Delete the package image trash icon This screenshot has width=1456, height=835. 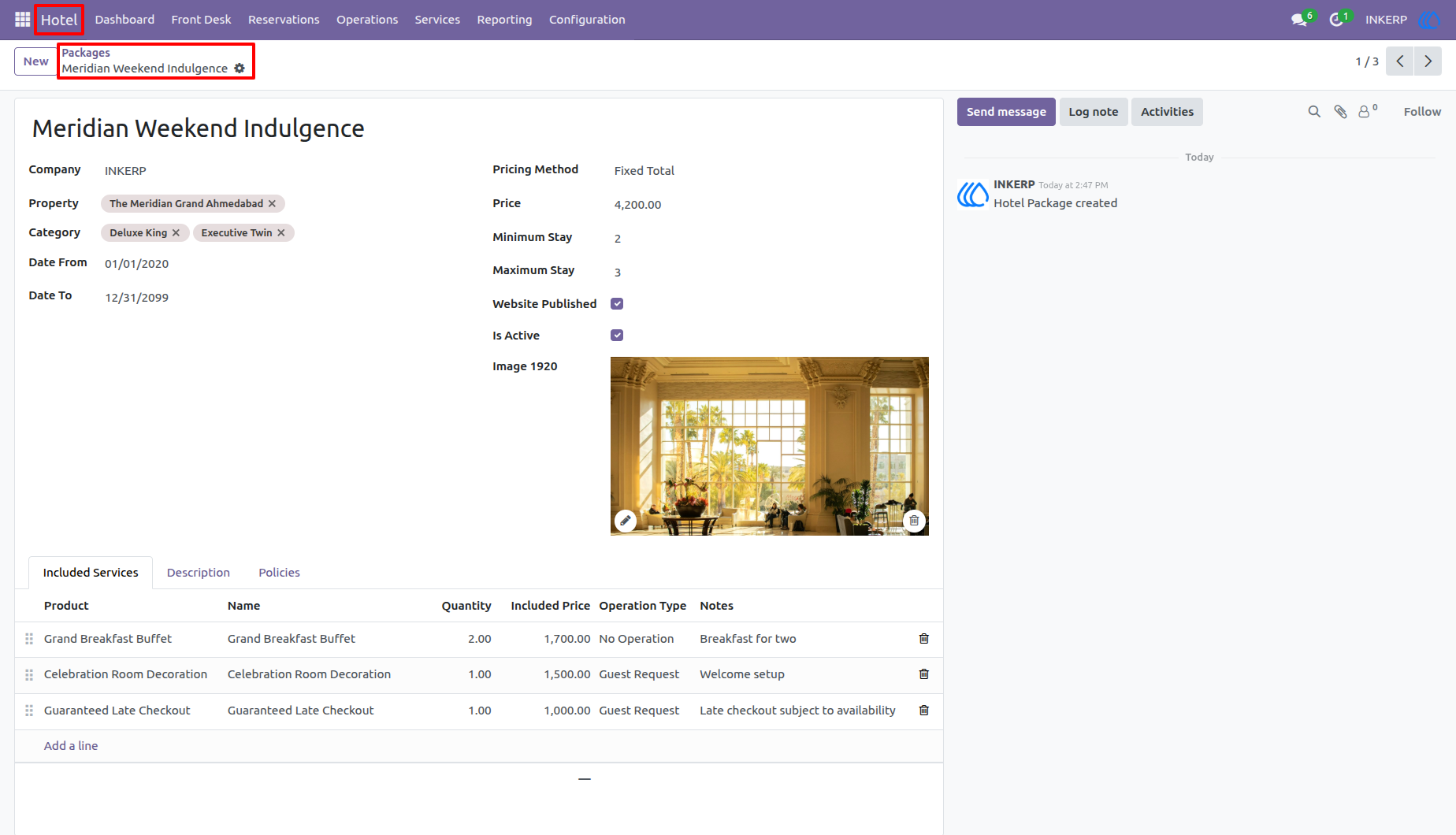tap(914, 521)
